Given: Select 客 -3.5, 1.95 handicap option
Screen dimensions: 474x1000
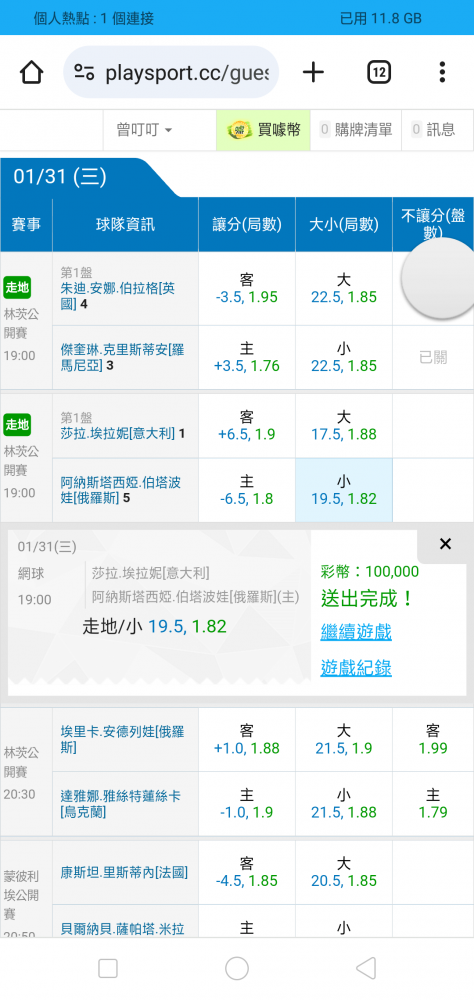Looking at the screenshot, I should pyautogui.click(x=247, y=288).
